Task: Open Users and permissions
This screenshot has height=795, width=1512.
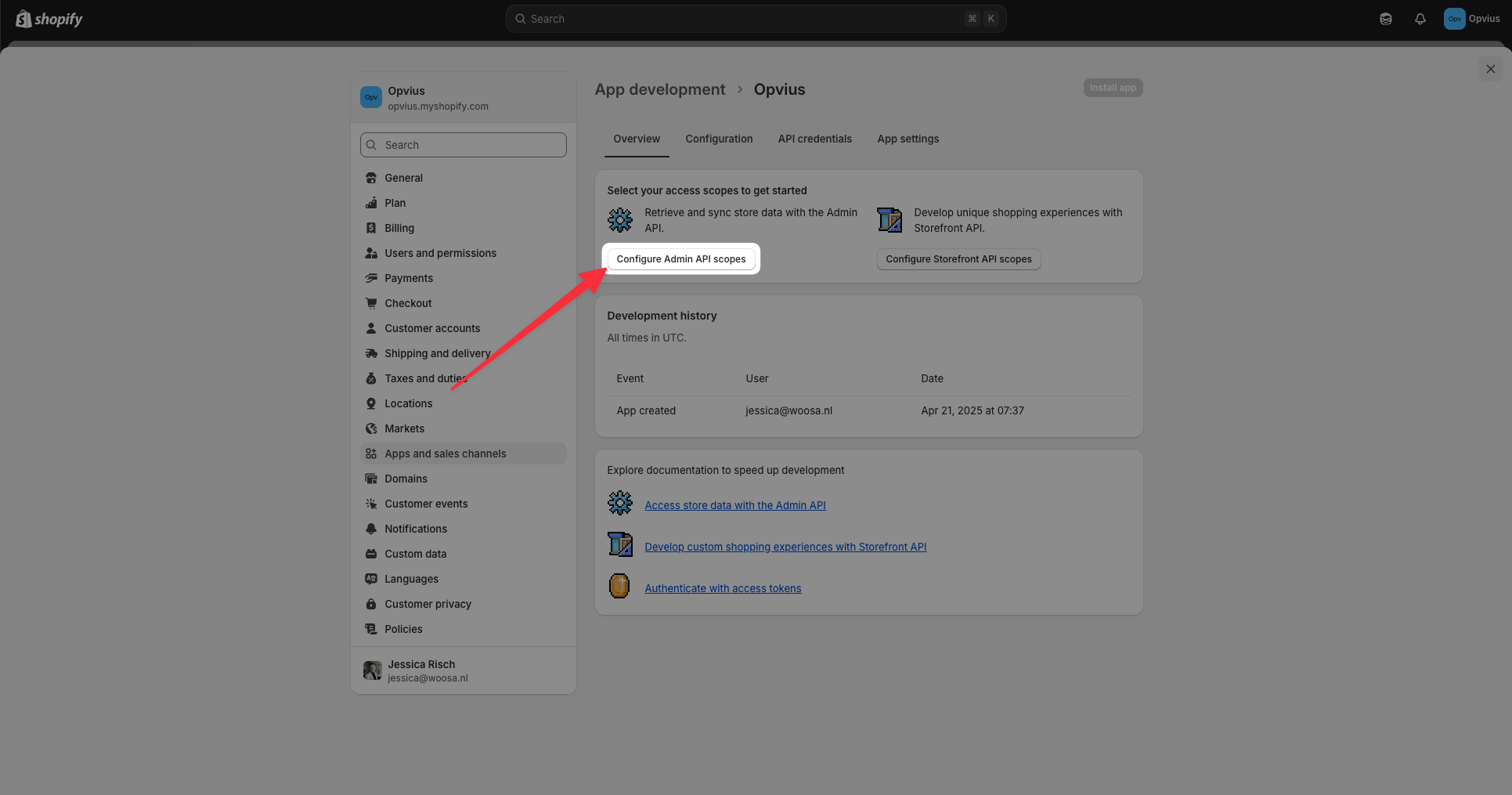Action: (464, 253)
